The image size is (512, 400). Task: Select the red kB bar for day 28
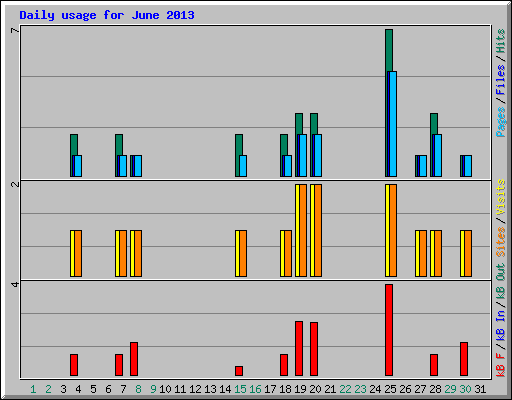tap(434, 365)
